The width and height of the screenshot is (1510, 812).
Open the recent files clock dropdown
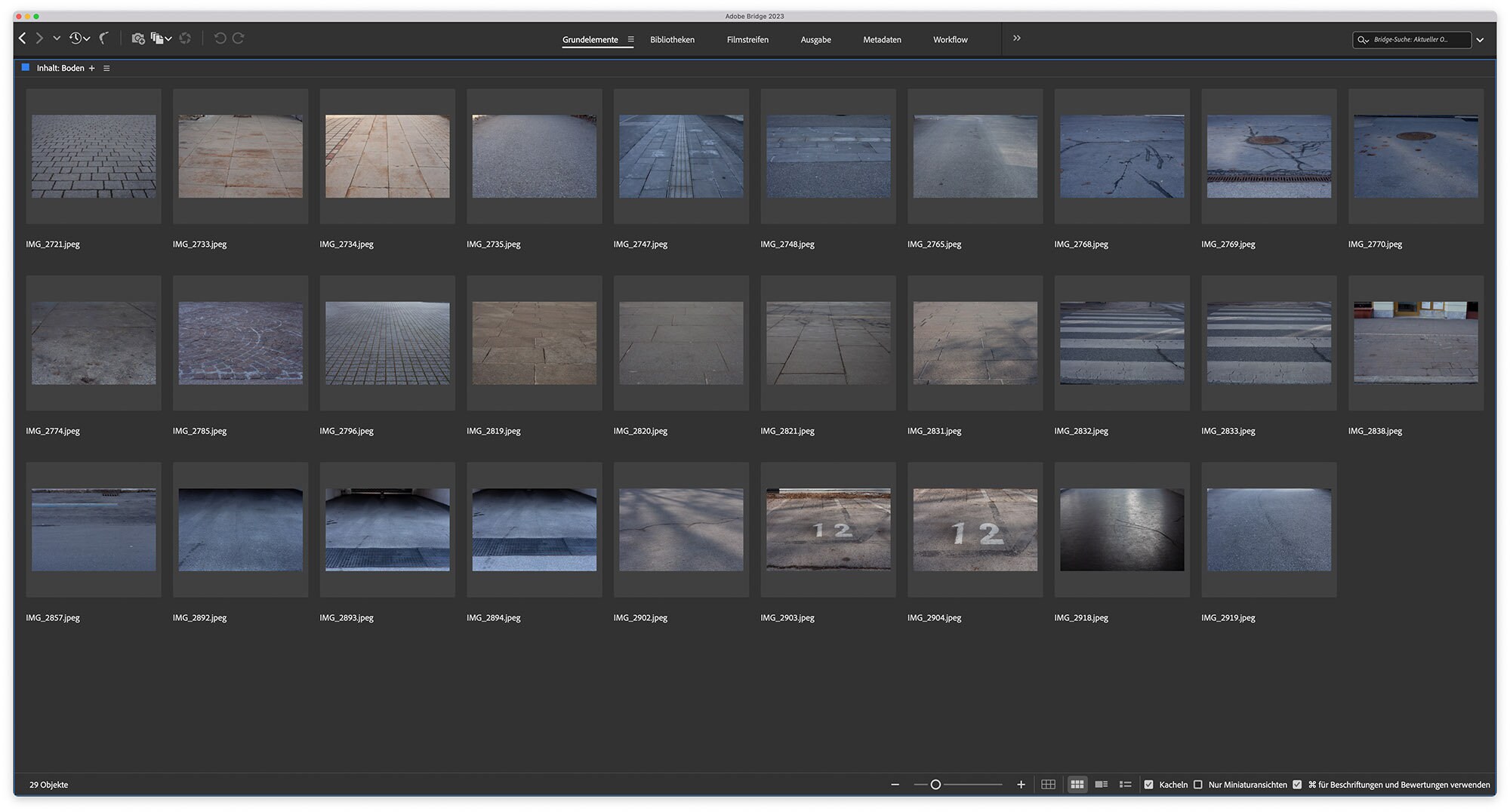click(x=75, y=38)
